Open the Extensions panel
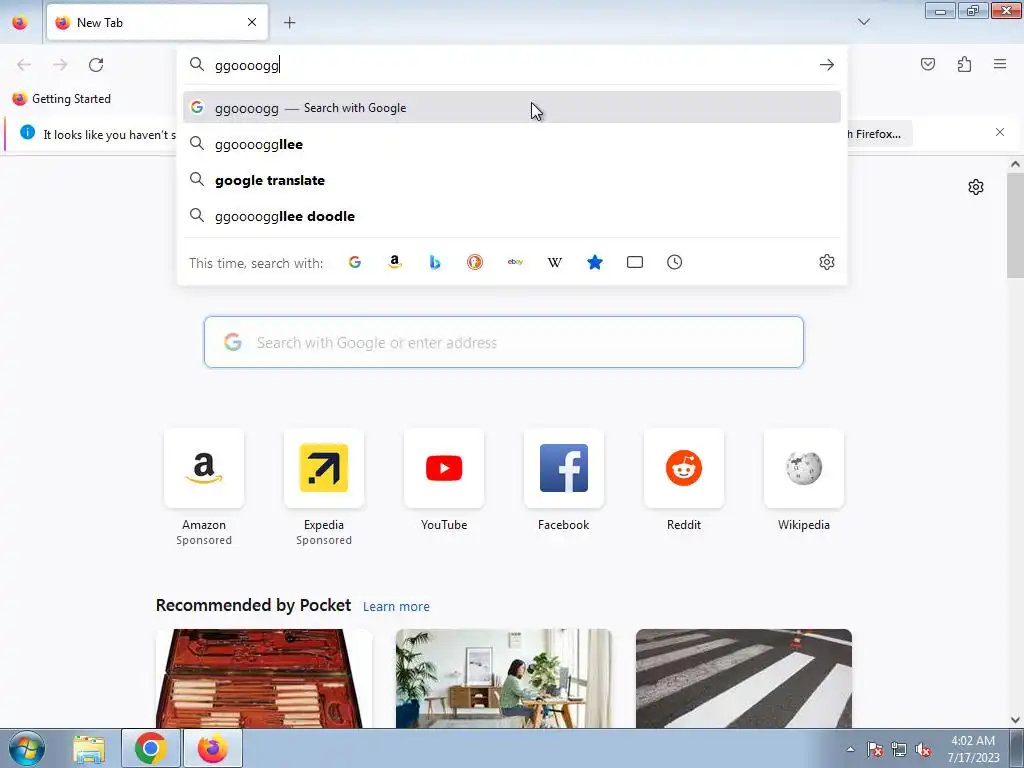 [x=964, y=64]
